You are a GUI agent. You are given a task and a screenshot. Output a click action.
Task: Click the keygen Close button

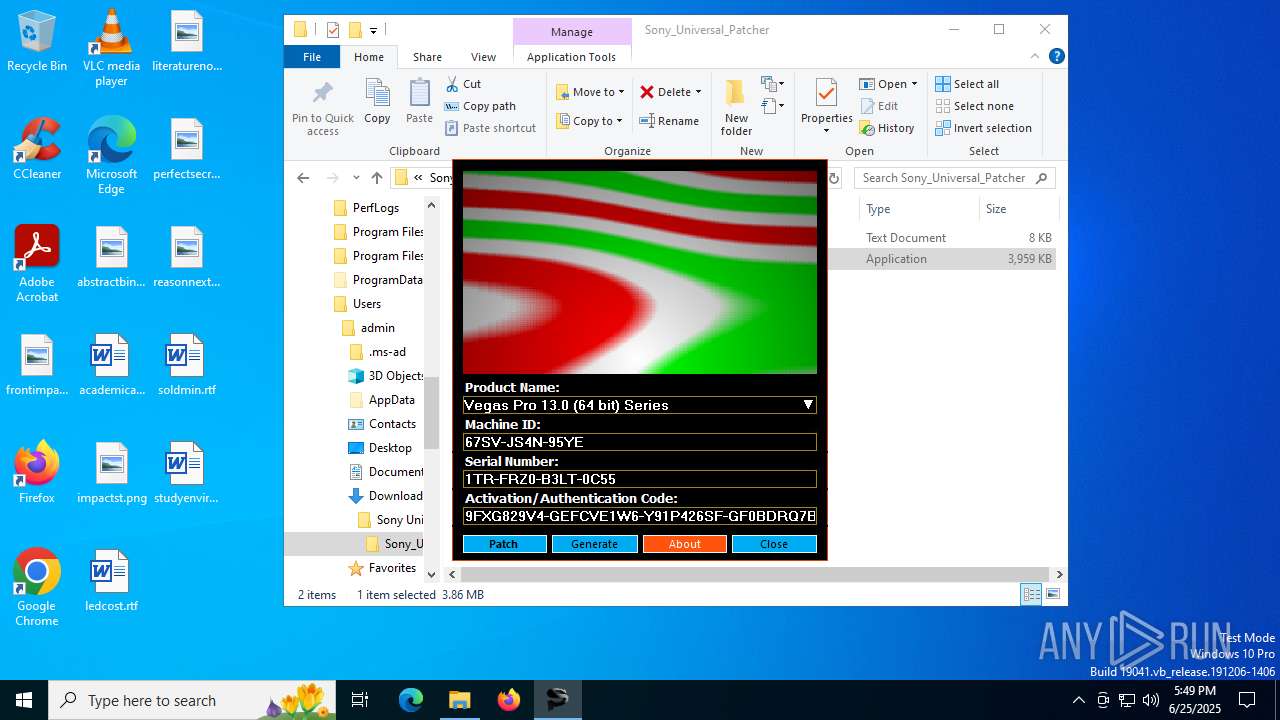(x=774, y=544)
